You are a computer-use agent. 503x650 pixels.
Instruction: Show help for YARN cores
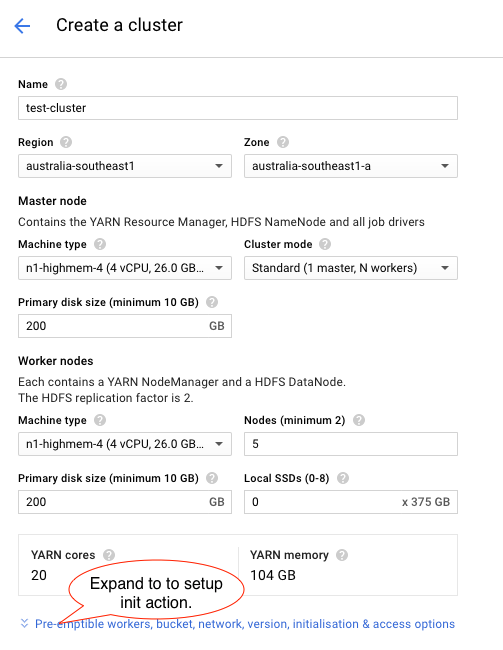pos(109,555)
